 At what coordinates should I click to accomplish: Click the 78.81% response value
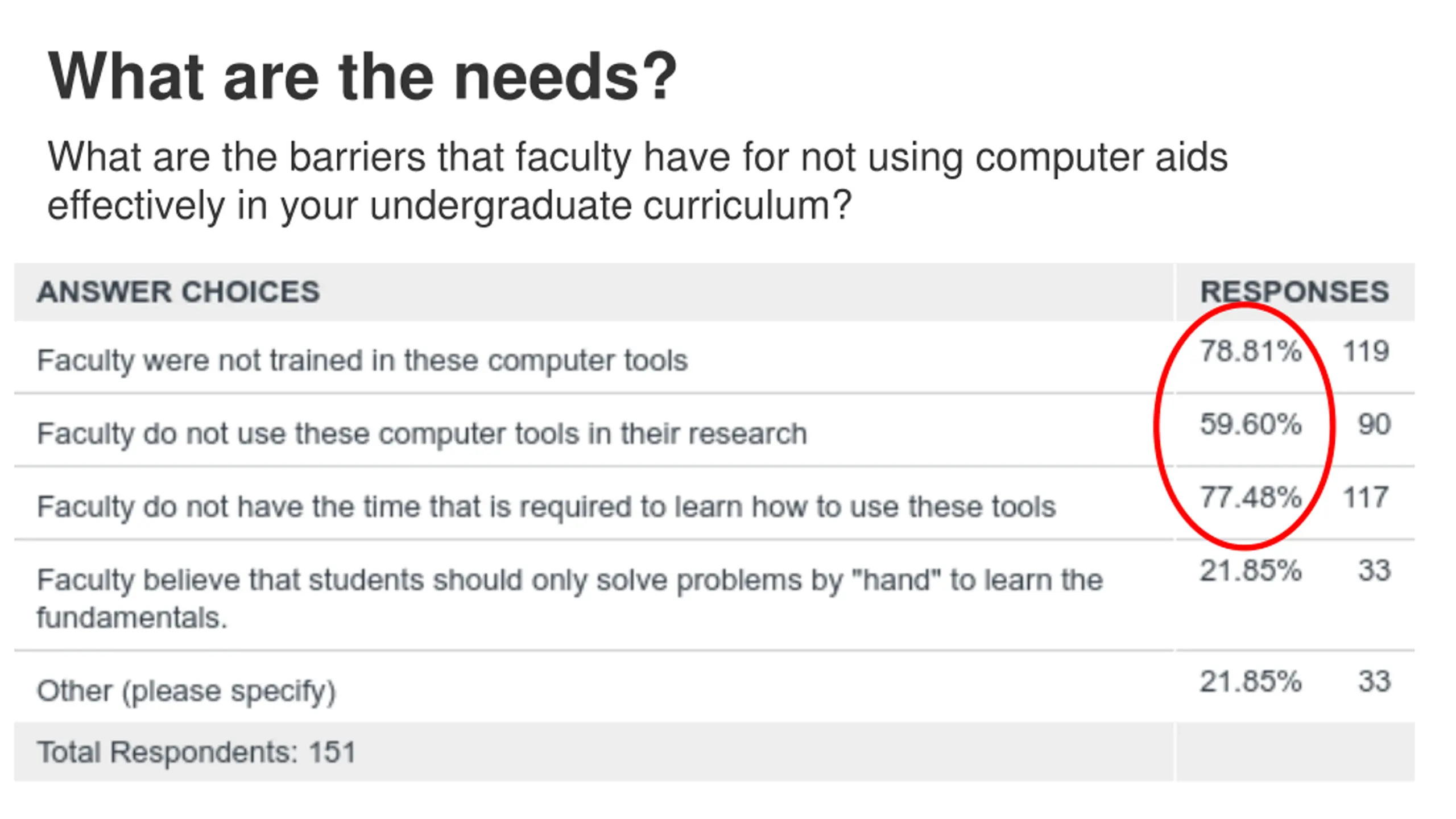pyautogui.click(x=1251, y=351)
